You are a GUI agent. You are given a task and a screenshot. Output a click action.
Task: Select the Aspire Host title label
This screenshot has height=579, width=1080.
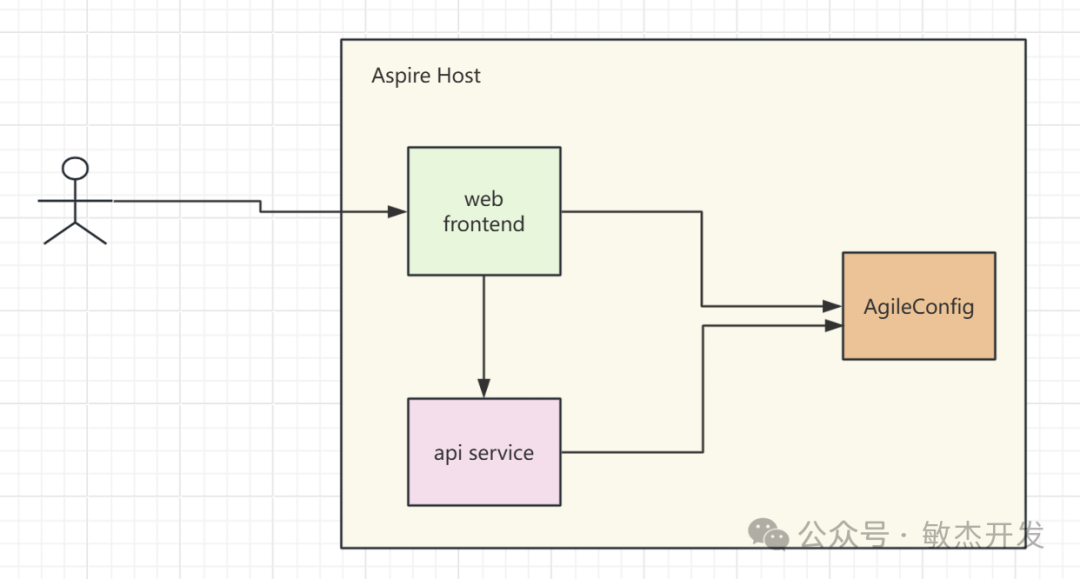pos(426,75)
